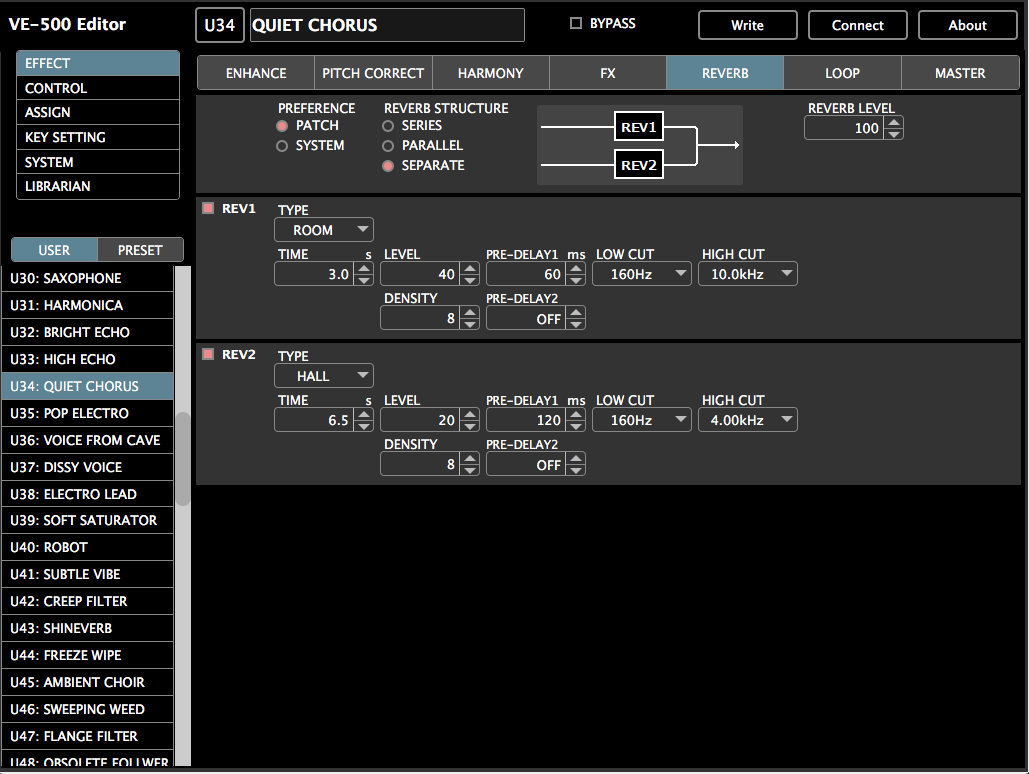
Task: Switch to the PITCH CORRECT tab
Action: 373,73
